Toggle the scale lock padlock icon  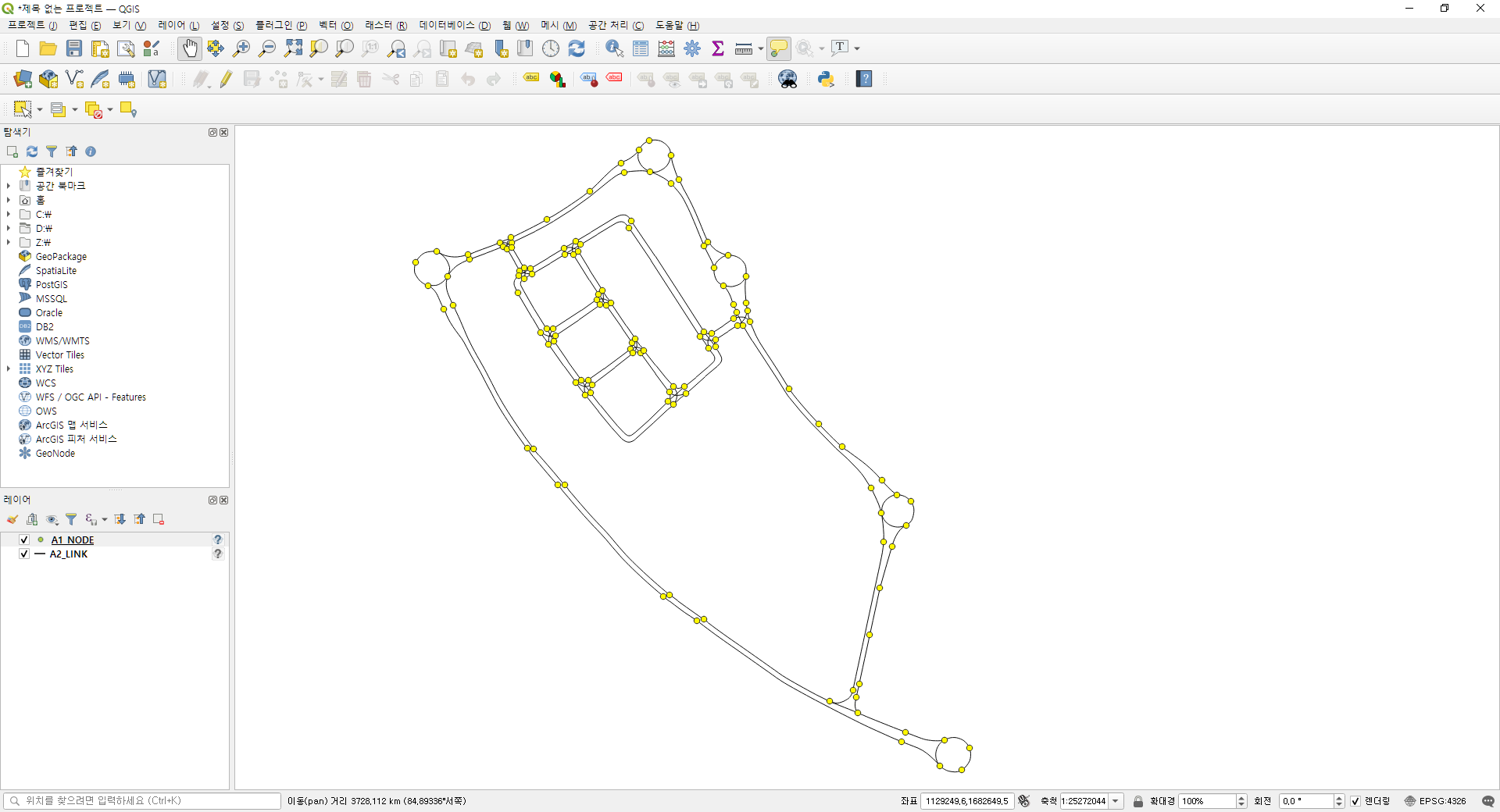click(x=1138, y=801)
